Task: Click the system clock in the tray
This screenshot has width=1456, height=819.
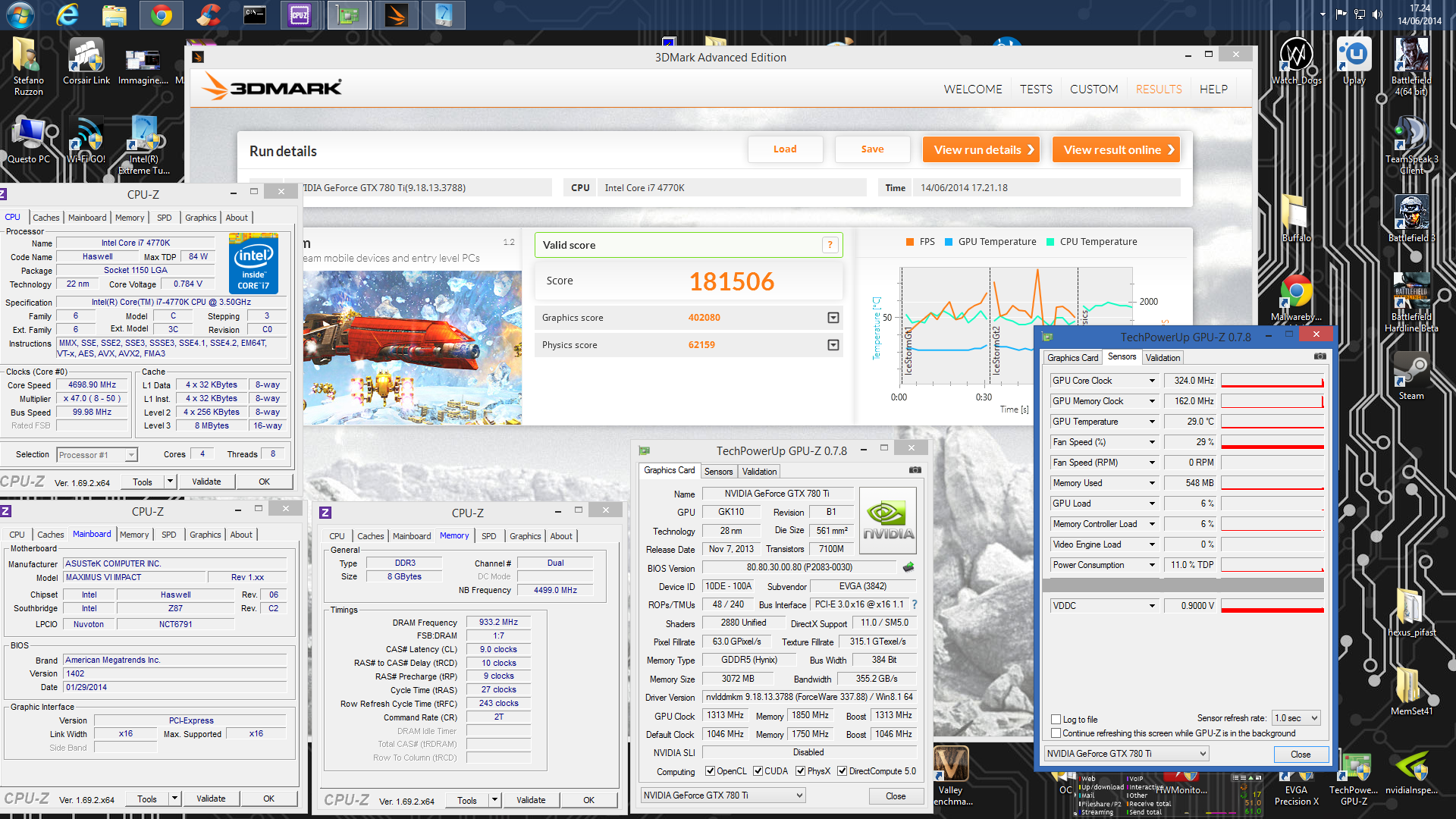Action: pos(1420,14)
